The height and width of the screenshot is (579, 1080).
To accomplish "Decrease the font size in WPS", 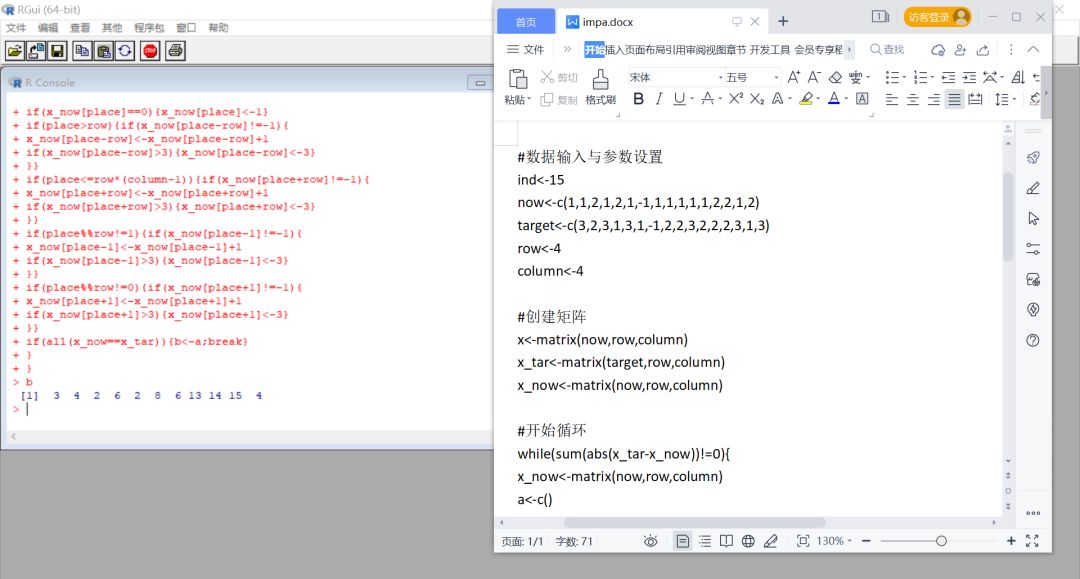I will coord(814,77).
